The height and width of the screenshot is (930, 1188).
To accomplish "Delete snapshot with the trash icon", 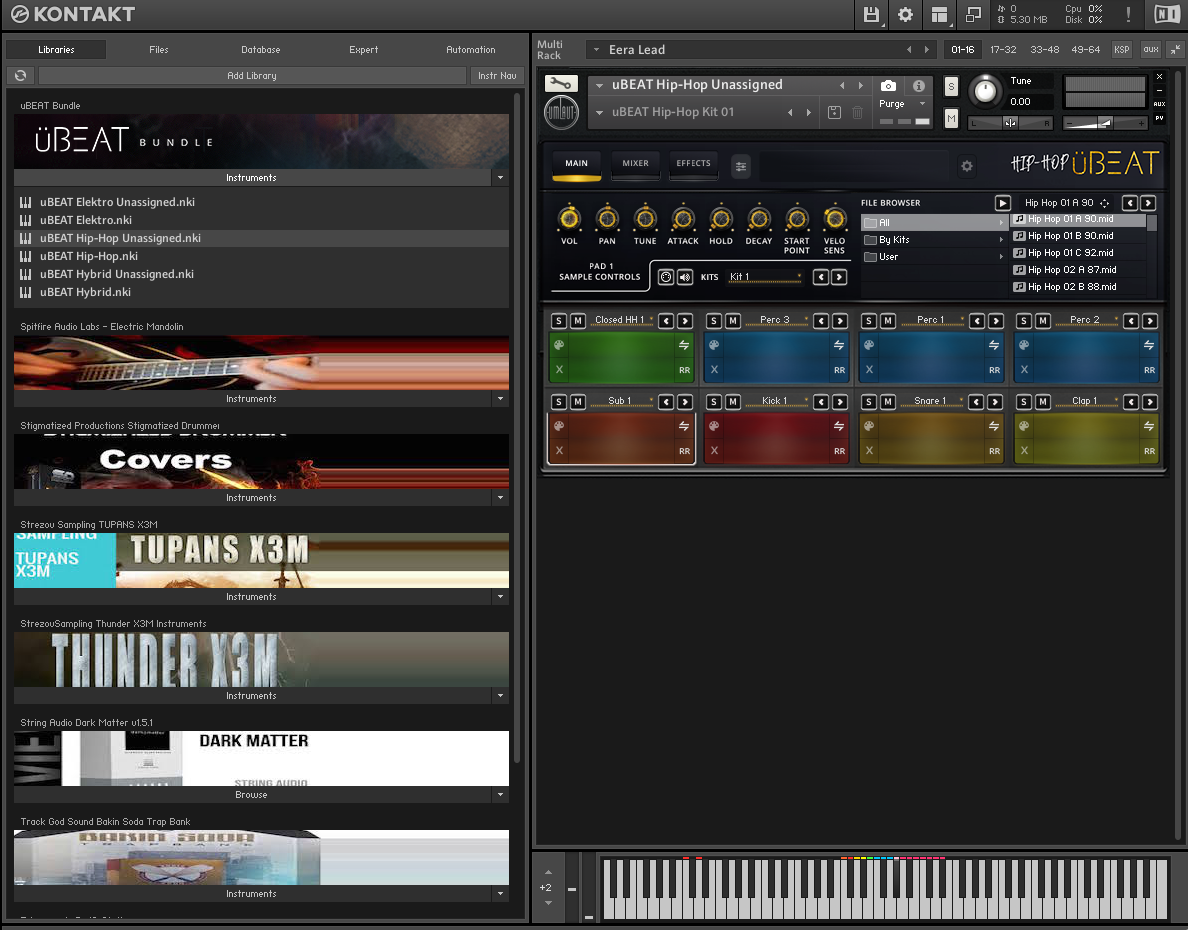I will coord(858,112).
